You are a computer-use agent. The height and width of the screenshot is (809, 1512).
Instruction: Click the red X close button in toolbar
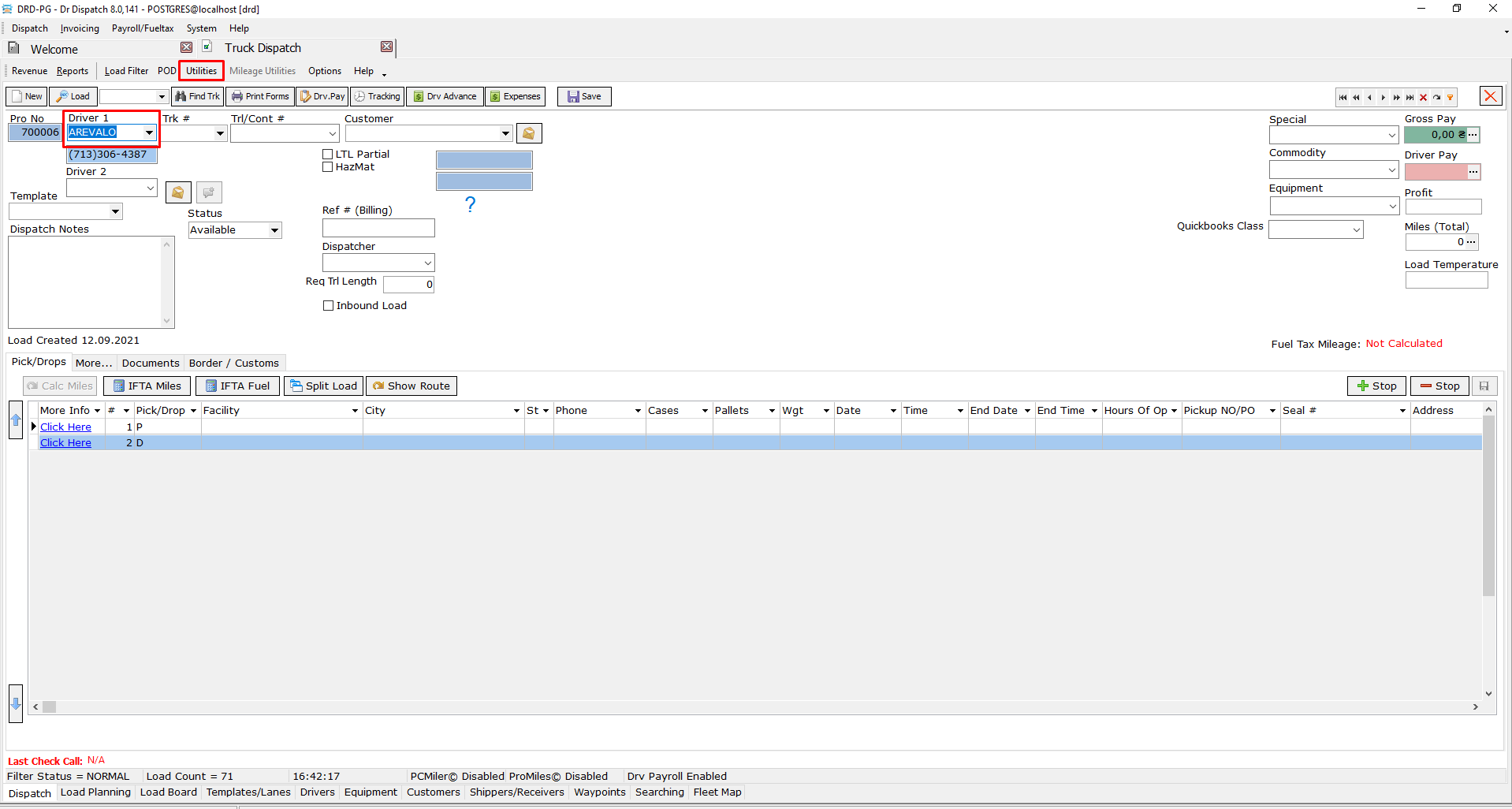tap(1490, 96)
